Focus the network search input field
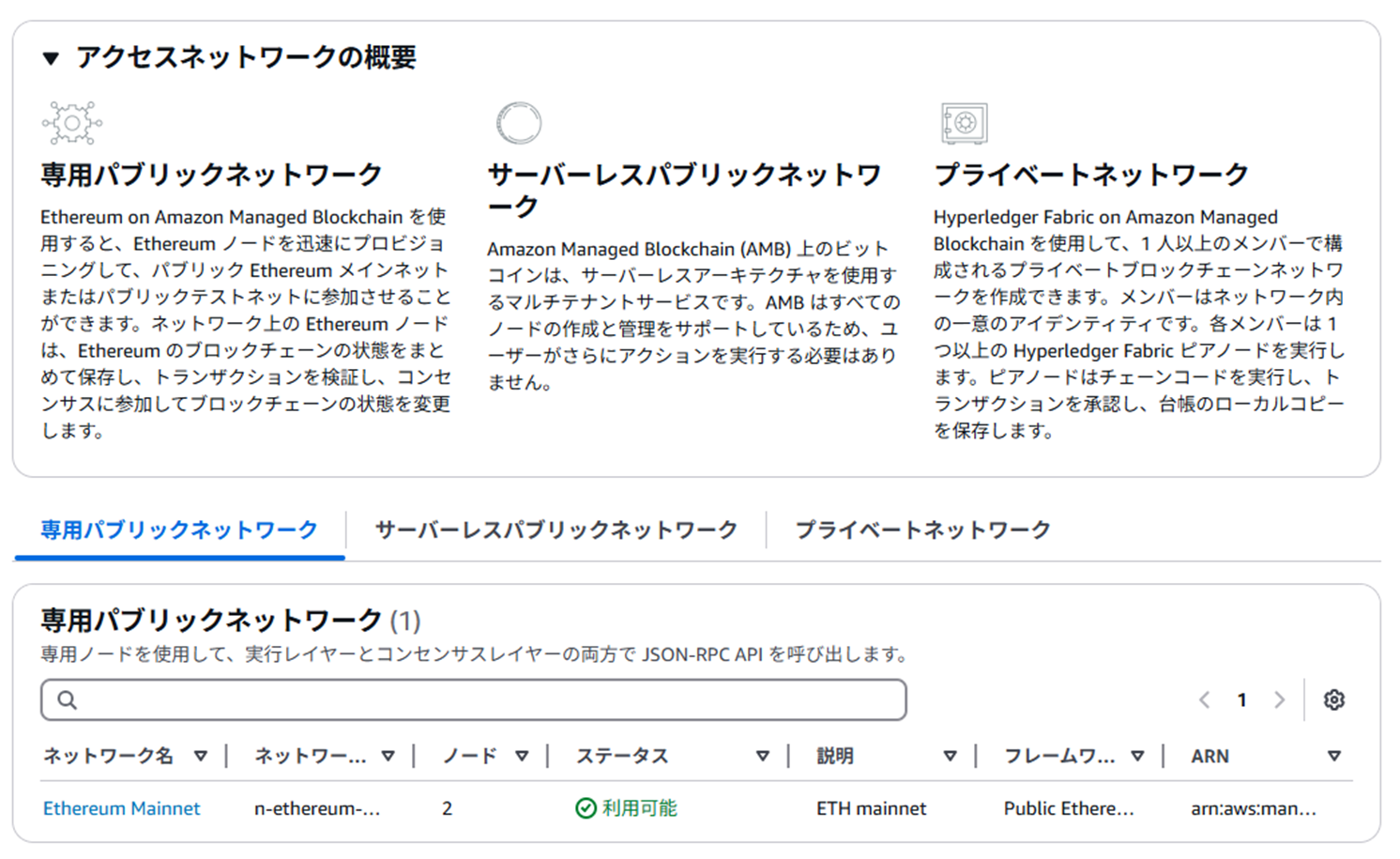 point(474,700)
